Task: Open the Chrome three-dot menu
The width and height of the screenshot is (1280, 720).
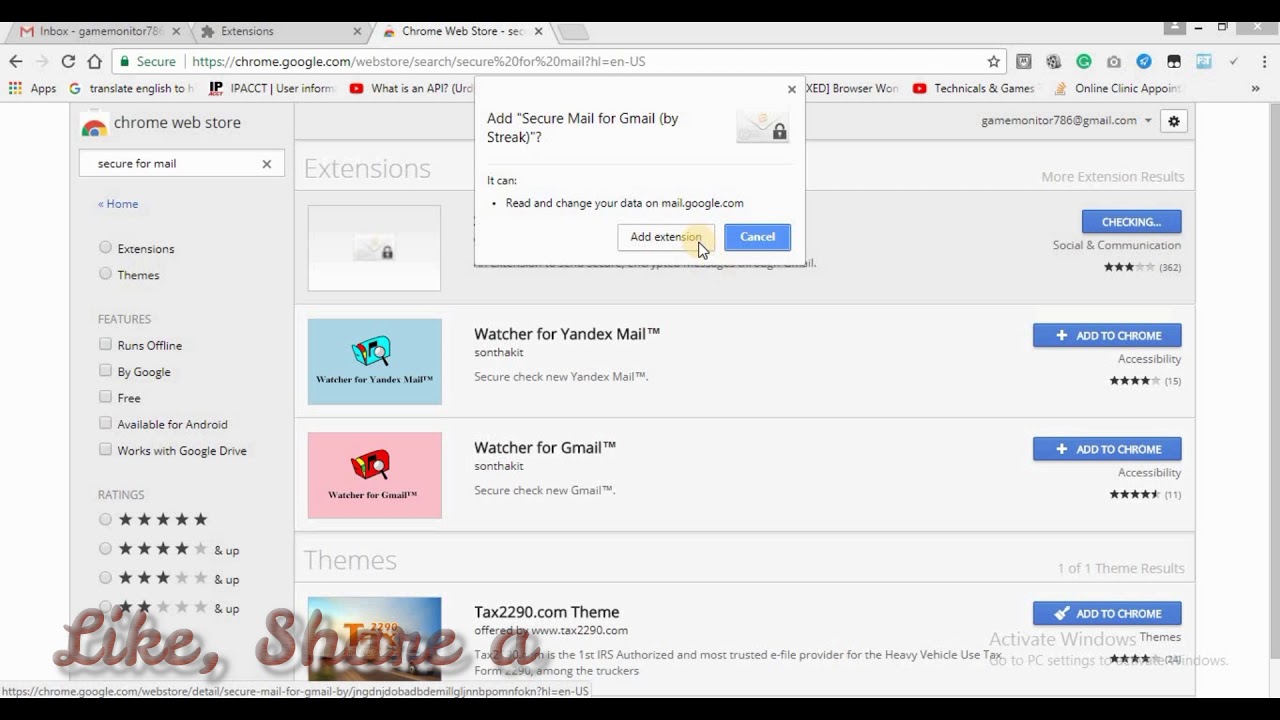Action: [x=1262, y=61]
